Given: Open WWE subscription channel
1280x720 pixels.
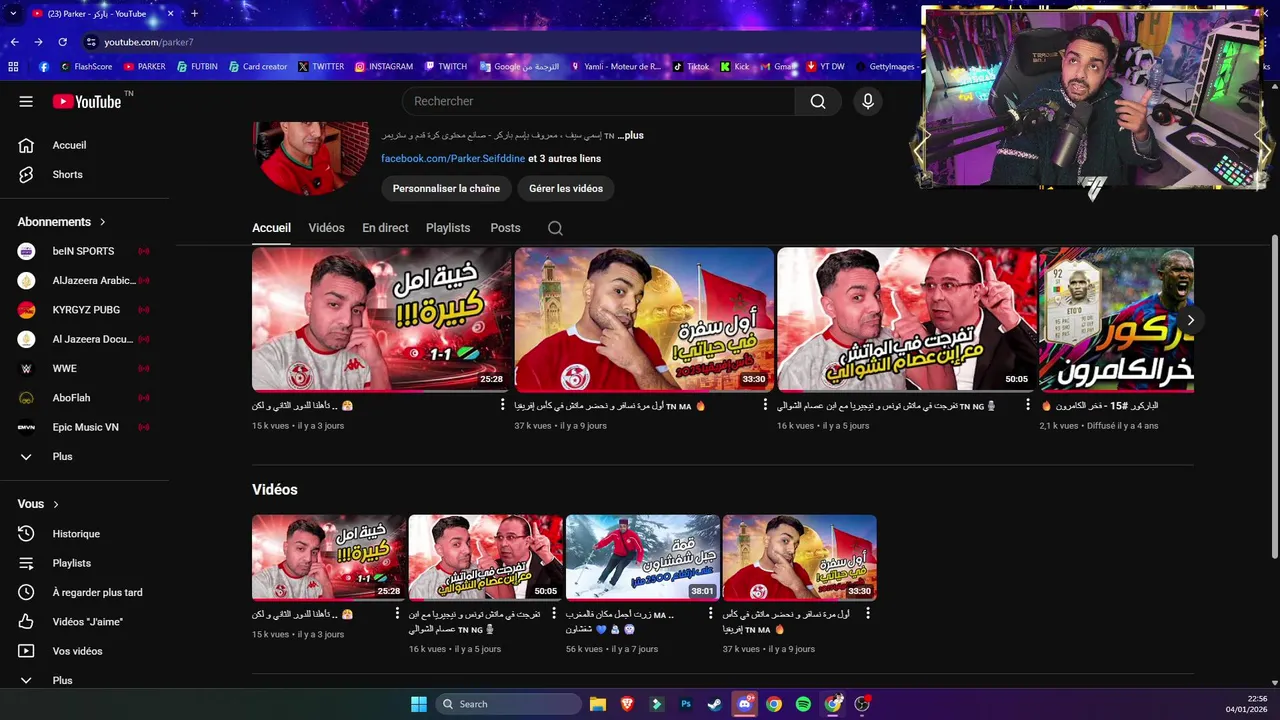Looking at the screenshot, I should tap(85, 368).
